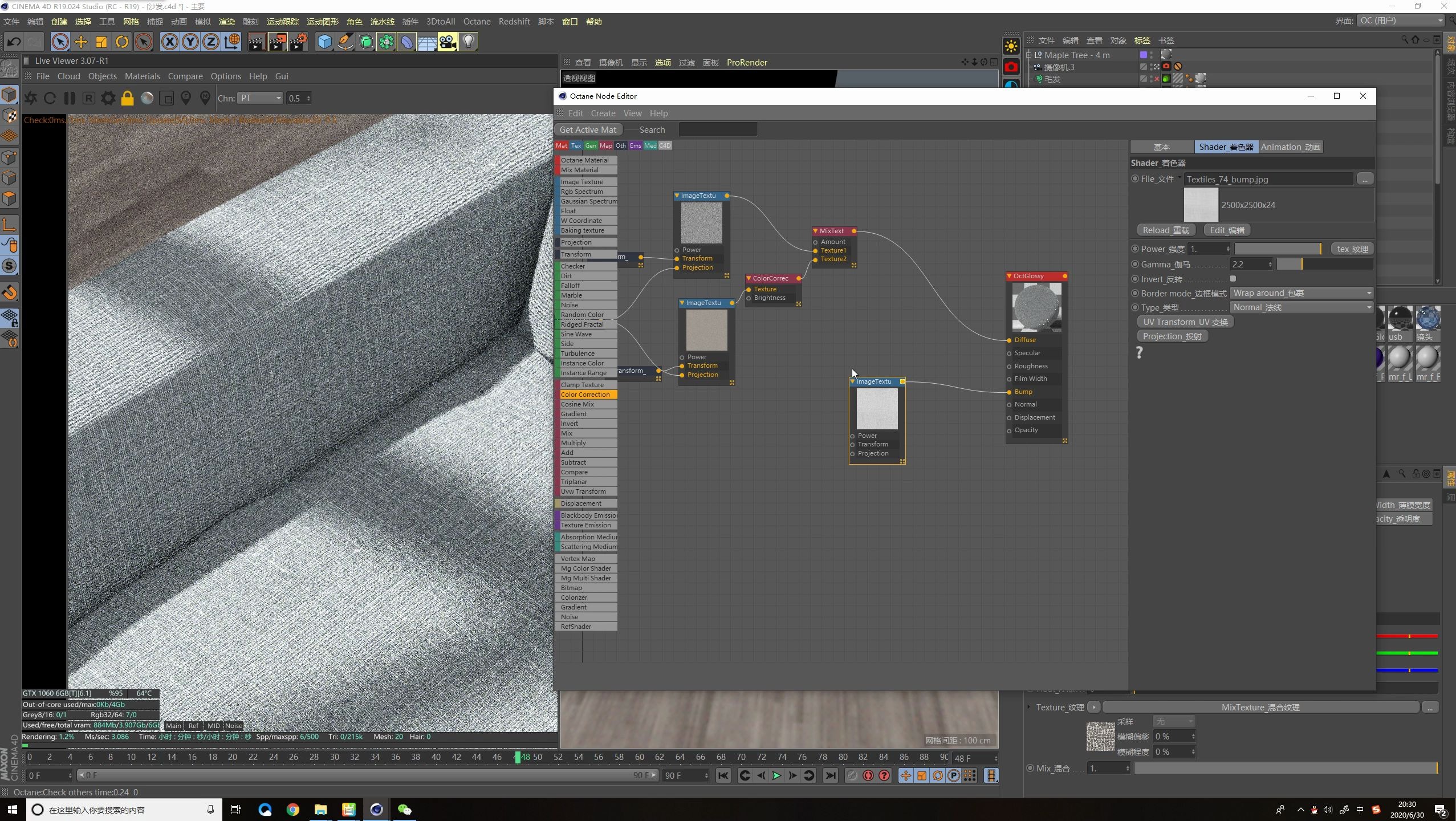Image resolution: width=1456 pixels, height=821 pixels.
Task: Click the Scale tool icon in toolbar
Action: pyautogui.click(x=101, y=41)
